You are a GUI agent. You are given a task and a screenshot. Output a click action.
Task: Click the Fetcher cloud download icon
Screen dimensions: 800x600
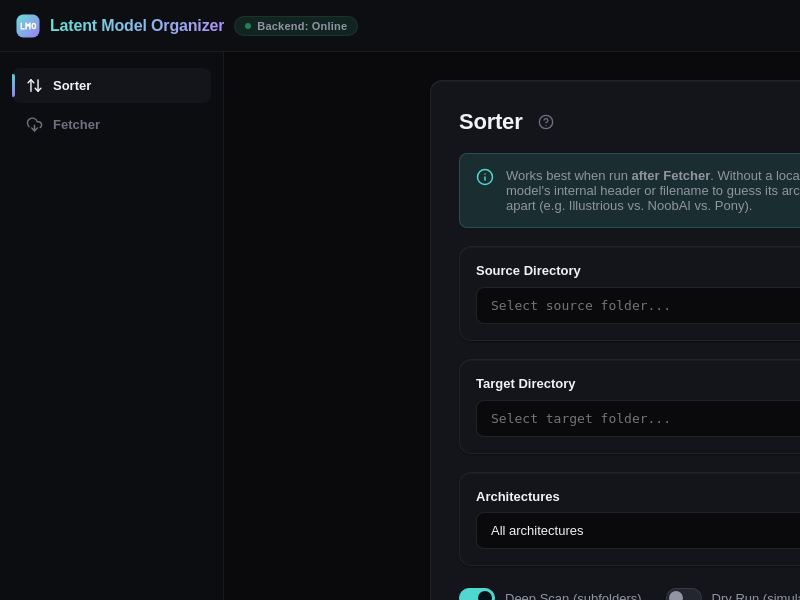coord(34,124)
